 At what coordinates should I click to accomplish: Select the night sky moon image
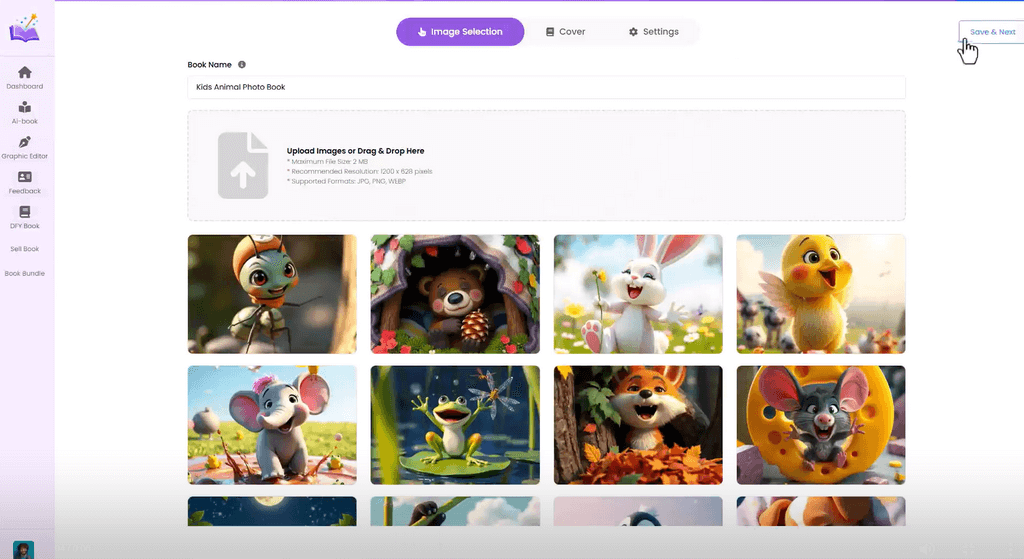click(x=272, y=511)
